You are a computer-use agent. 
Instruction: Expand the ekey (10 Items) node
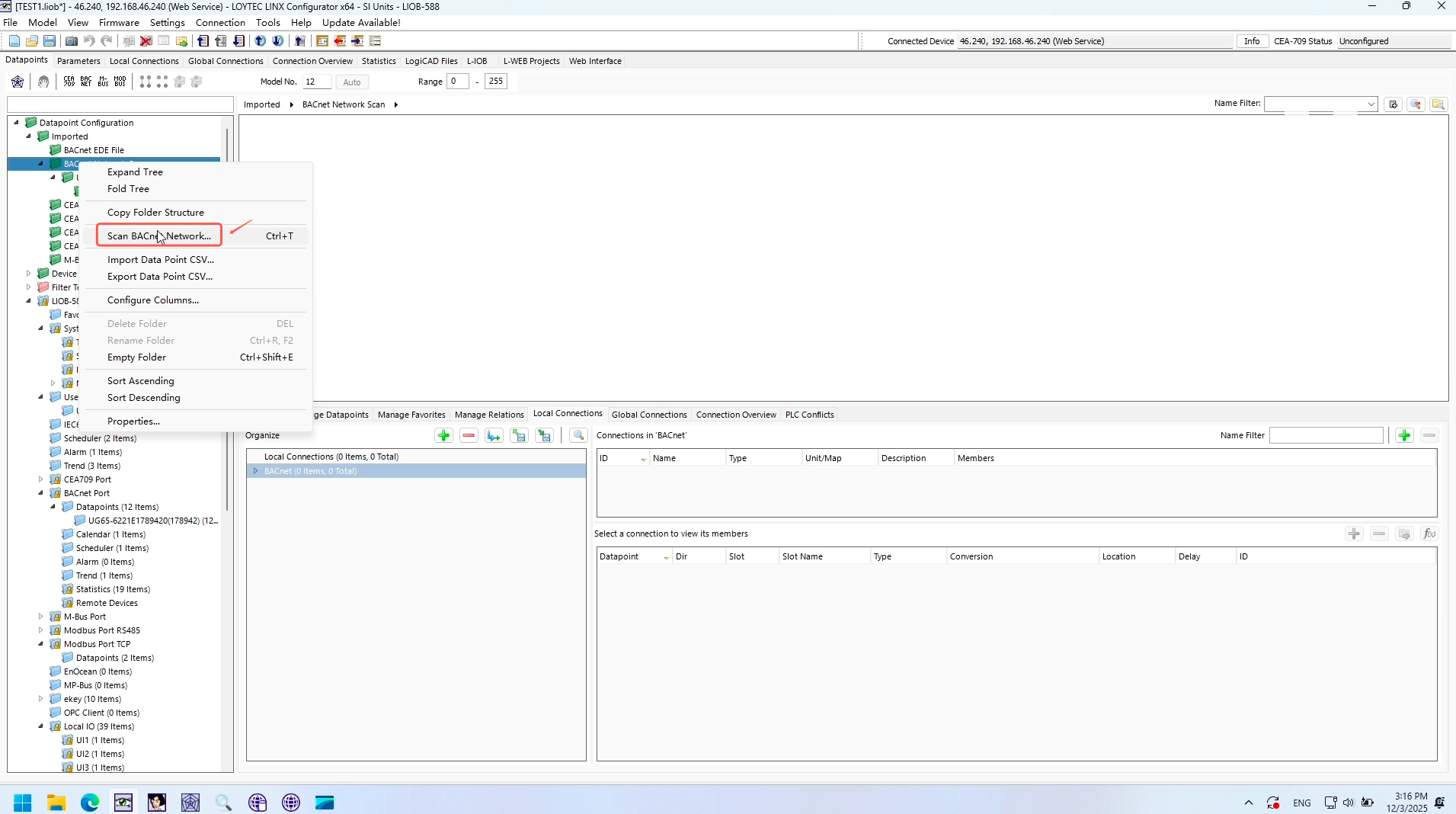pos(40,699)
